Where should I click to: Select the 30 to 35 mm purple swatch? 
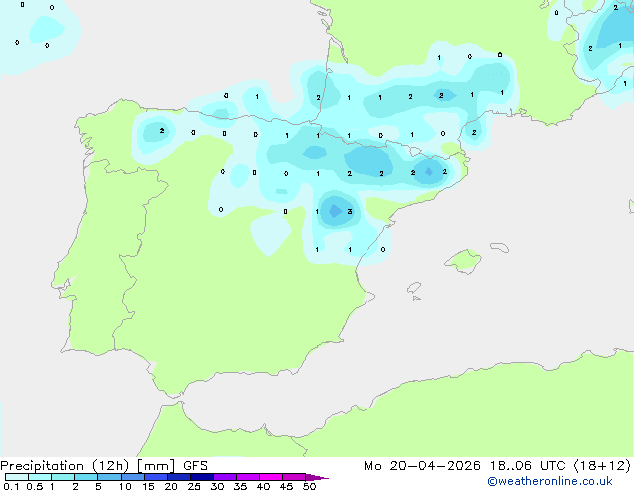(x=225, y=477)
